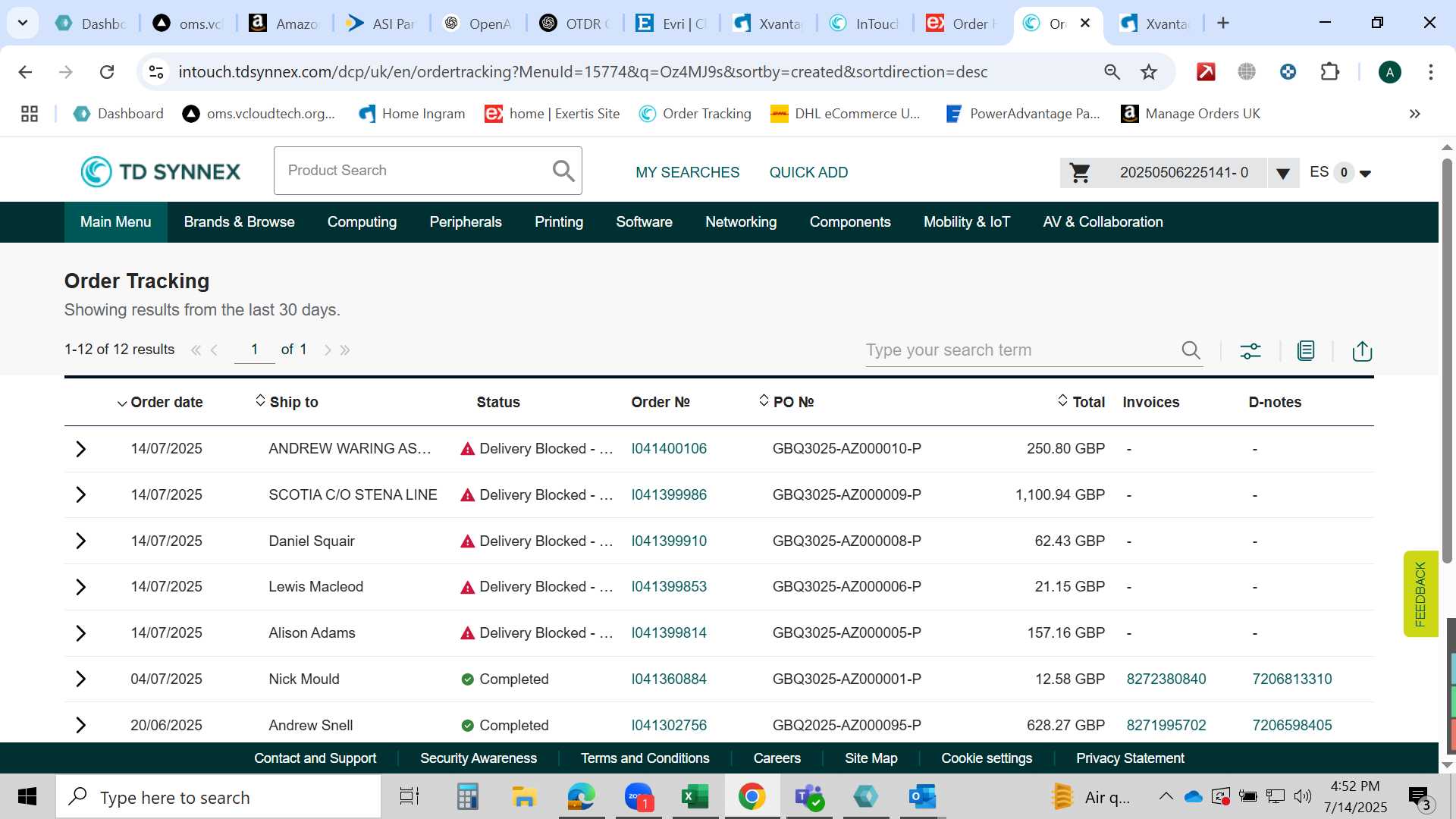The width and height of the screenshot is (1456, 819).
Task: Click the page number input box
Action: (x=254, y=350)
